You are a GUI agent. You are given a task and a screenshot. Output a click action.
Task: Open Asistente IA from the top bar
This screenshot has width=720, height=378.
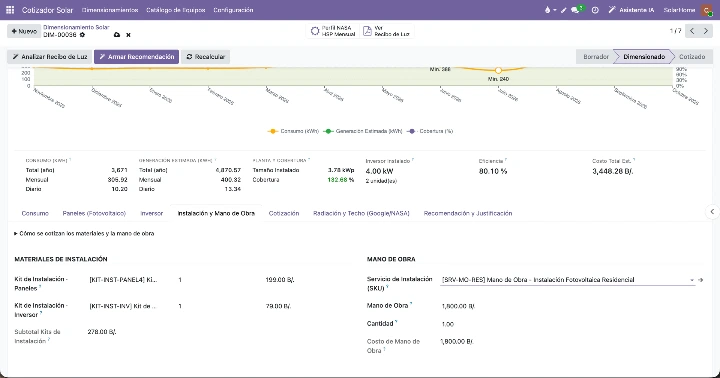631,10
